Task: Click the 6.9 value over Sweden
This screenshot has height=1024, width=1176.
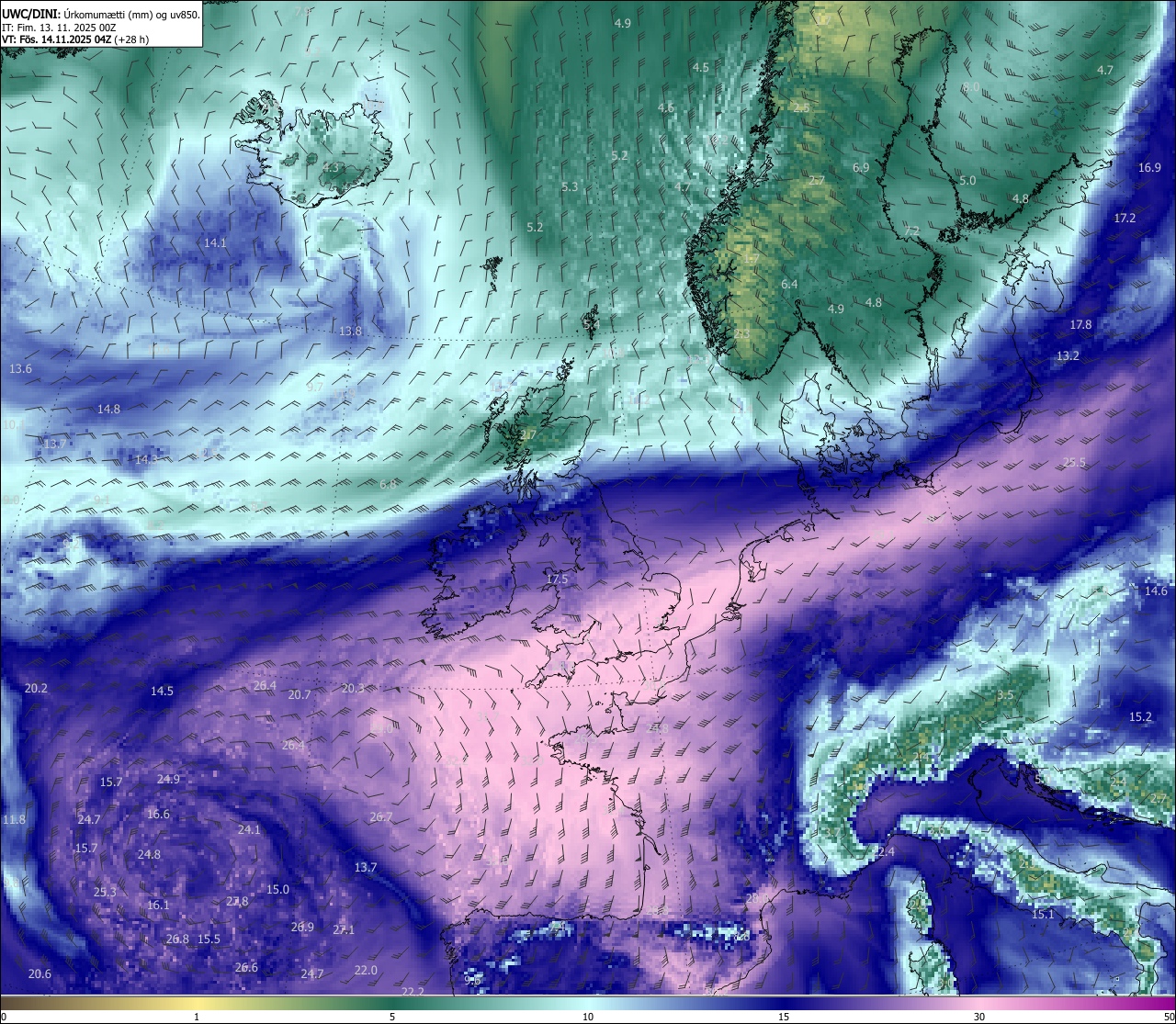Action: [x=861, y=168]
